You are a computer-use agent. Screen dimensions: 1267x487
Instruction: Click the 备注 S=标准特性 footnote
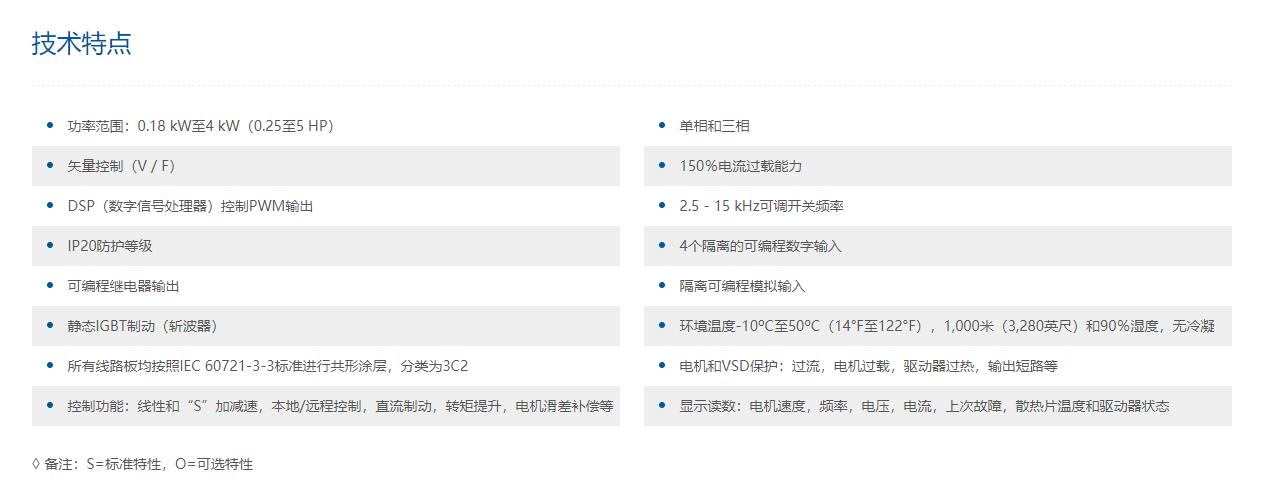click(x=142, y=464)
